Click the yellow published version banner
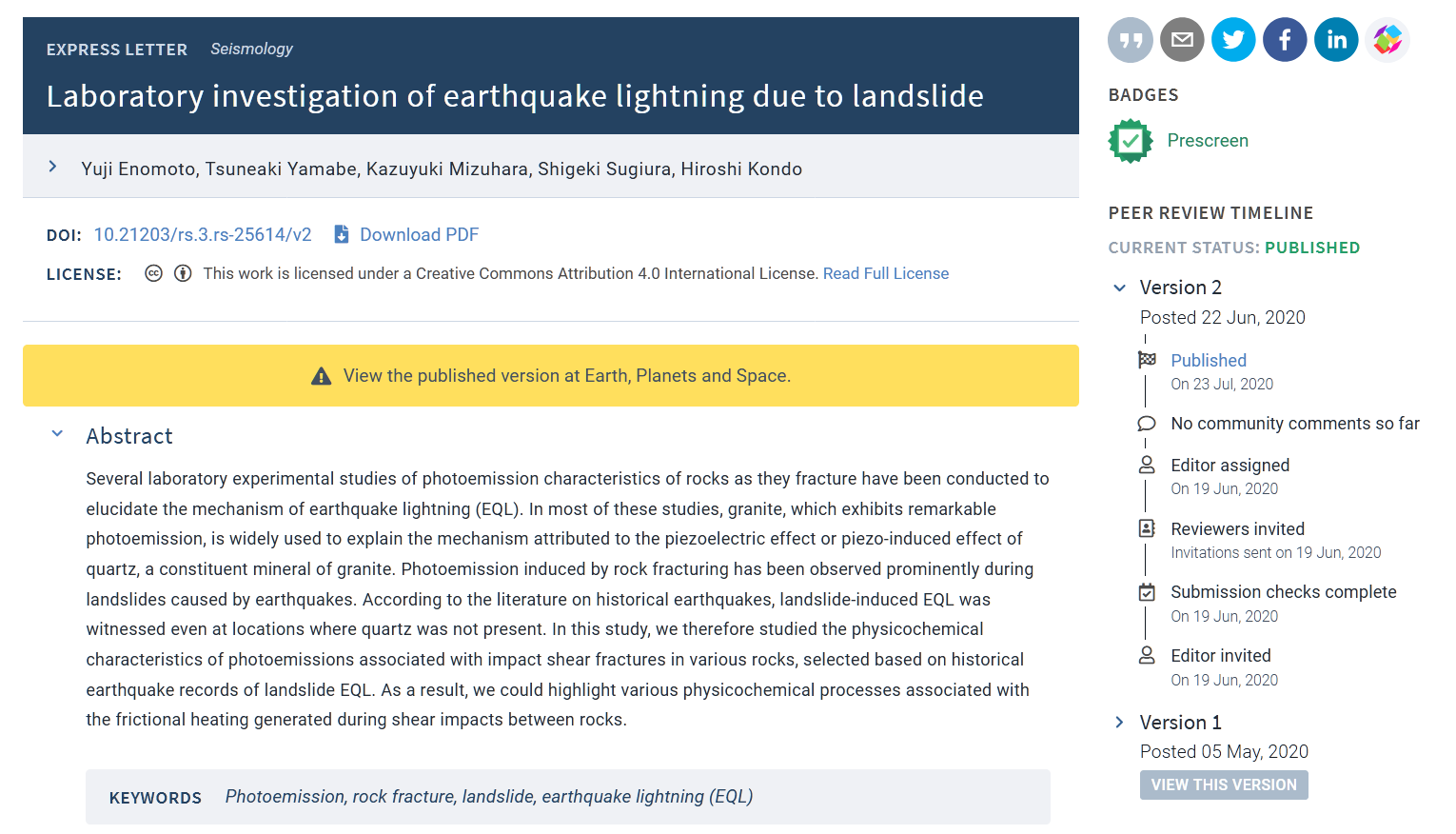 coord(551,375)
